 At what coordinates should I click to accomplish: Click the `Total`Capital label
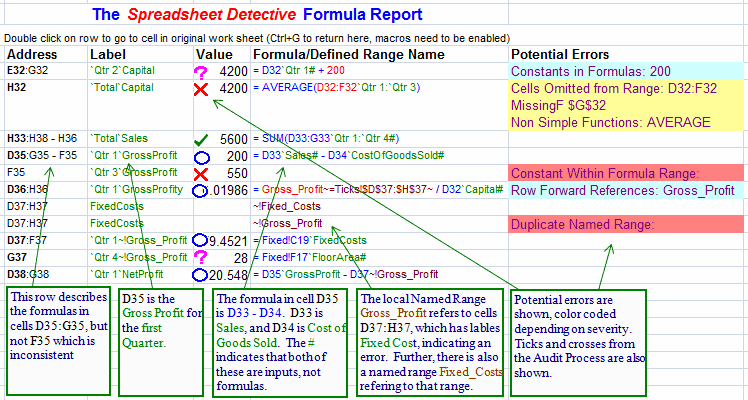(122, 87)
